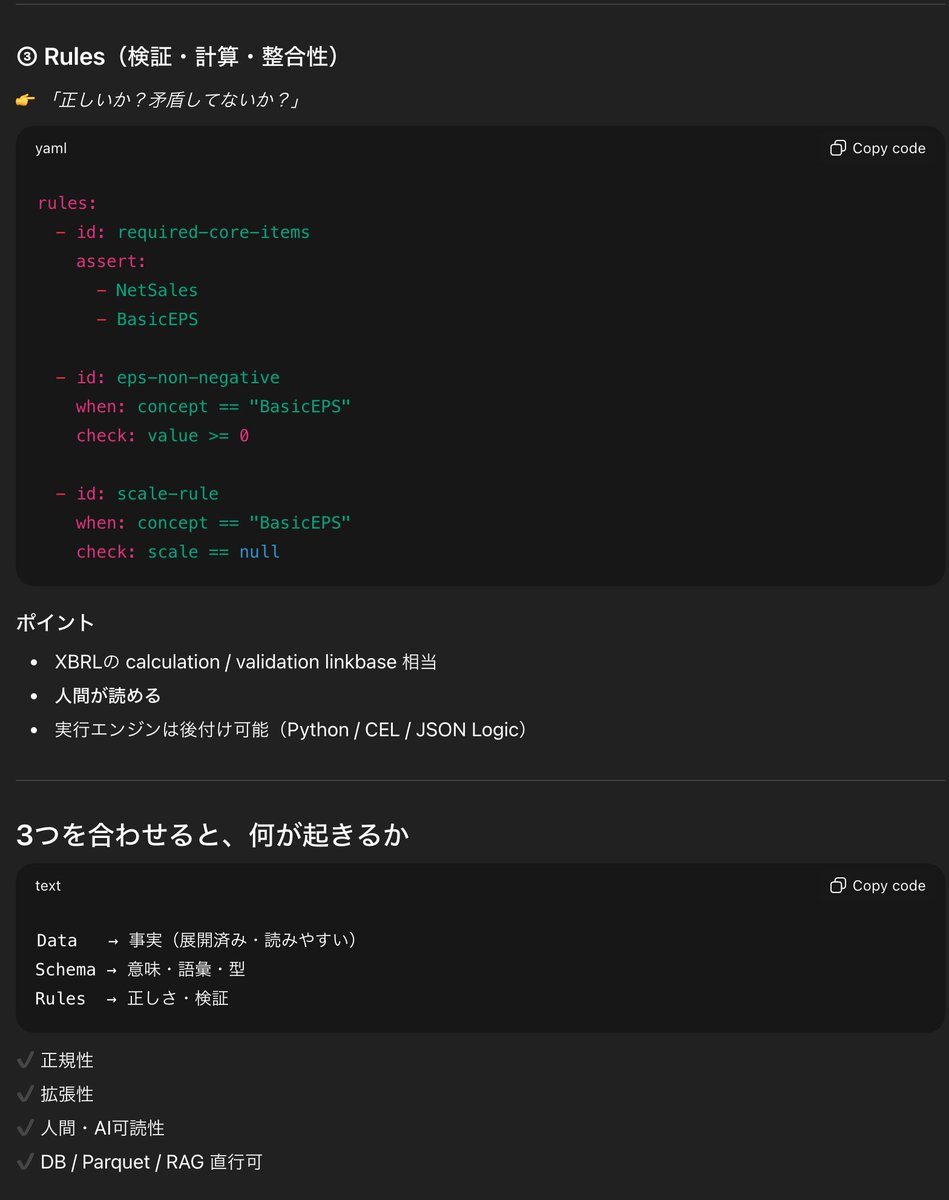The height and width of the screenshot is (1200, 949).
Task: Click the '正規性' list item text
Action: pyautogui.click(x=67, y=1060)
